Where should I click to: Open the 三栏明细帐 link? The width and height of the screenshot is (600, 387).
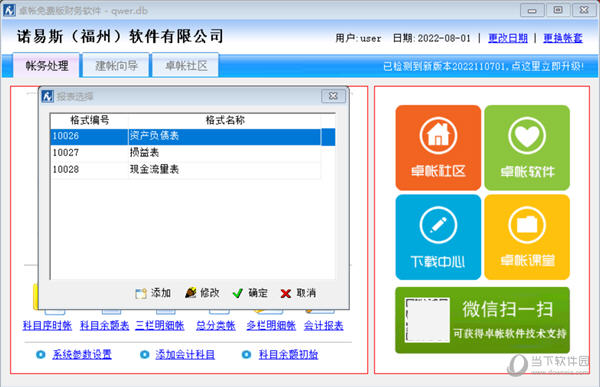point(160,326)
